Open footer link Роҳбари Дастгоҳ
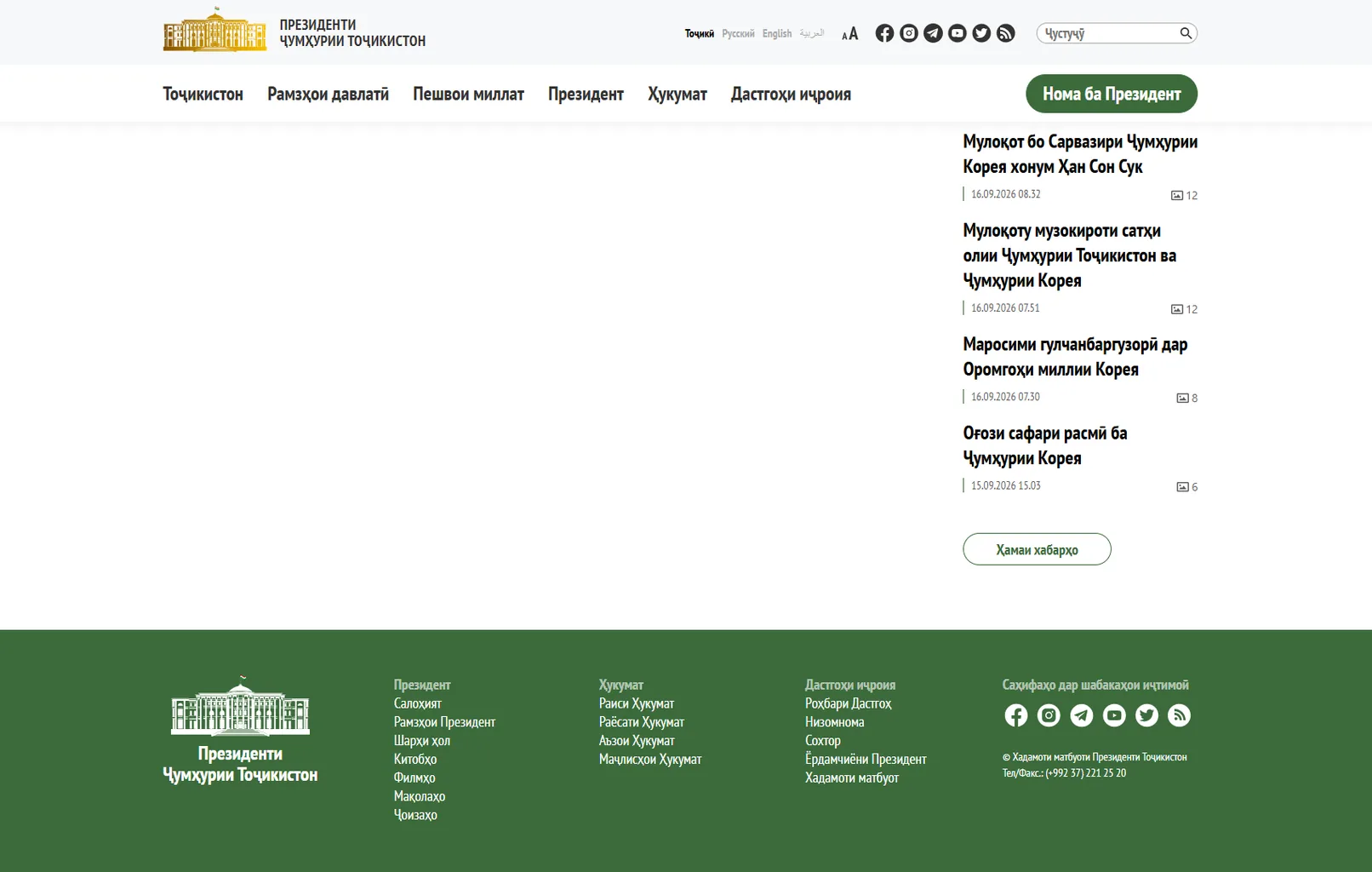This screenshot has height=872, width=1372. (x=848, y=703)
